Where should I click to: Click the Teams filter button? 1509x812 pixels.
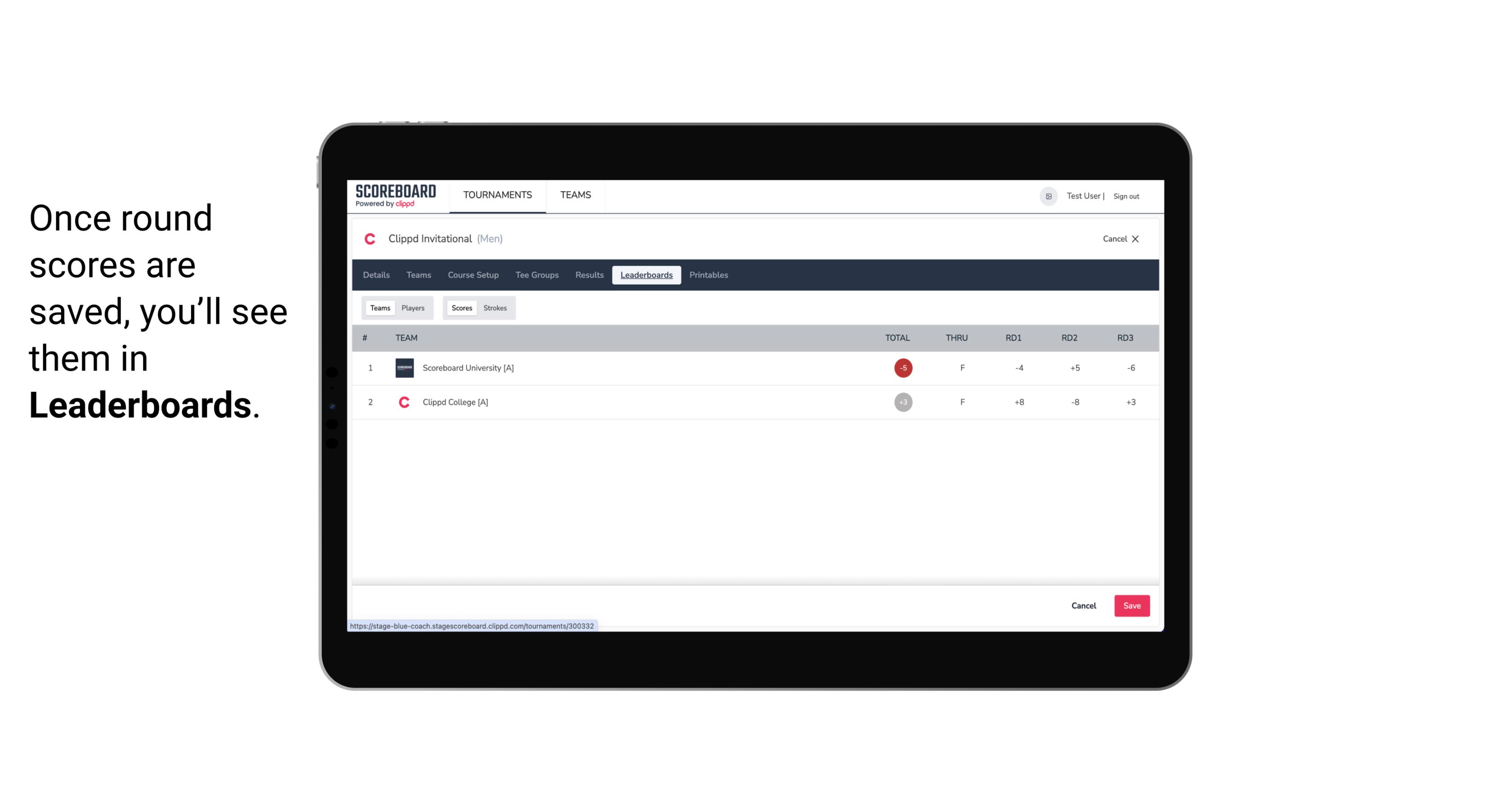[x=379, y=307]
